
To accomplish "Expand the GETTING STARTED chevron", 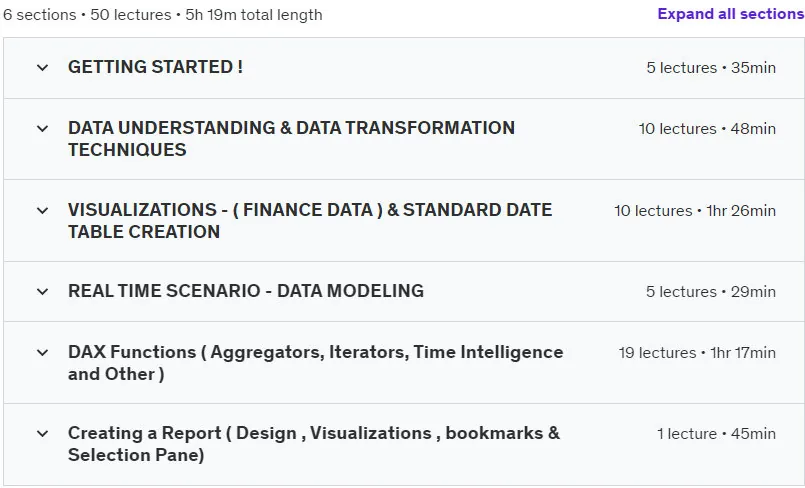I will click(x=43, y=68).
